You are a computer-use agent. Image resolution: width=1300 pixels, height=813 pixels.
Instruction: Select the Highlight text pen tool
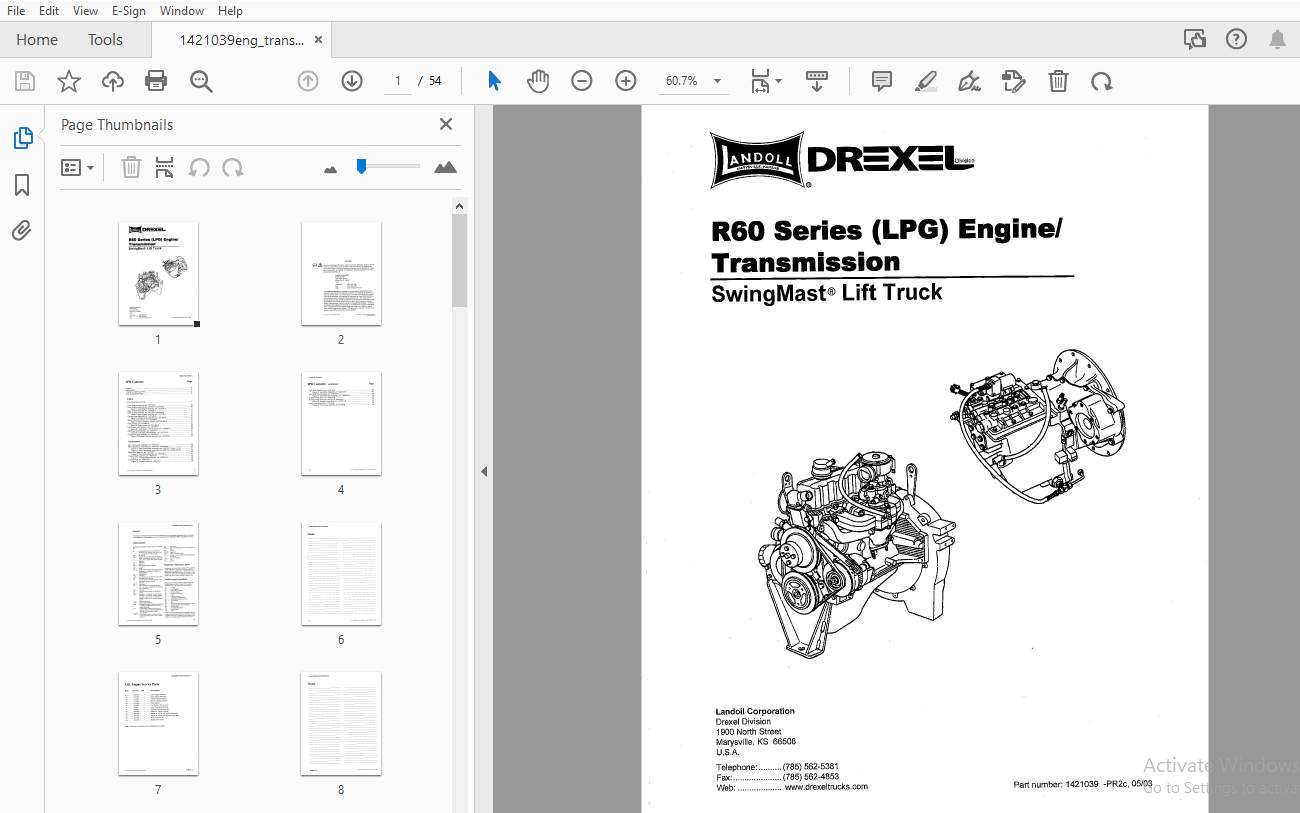click(x=926, y=81)
